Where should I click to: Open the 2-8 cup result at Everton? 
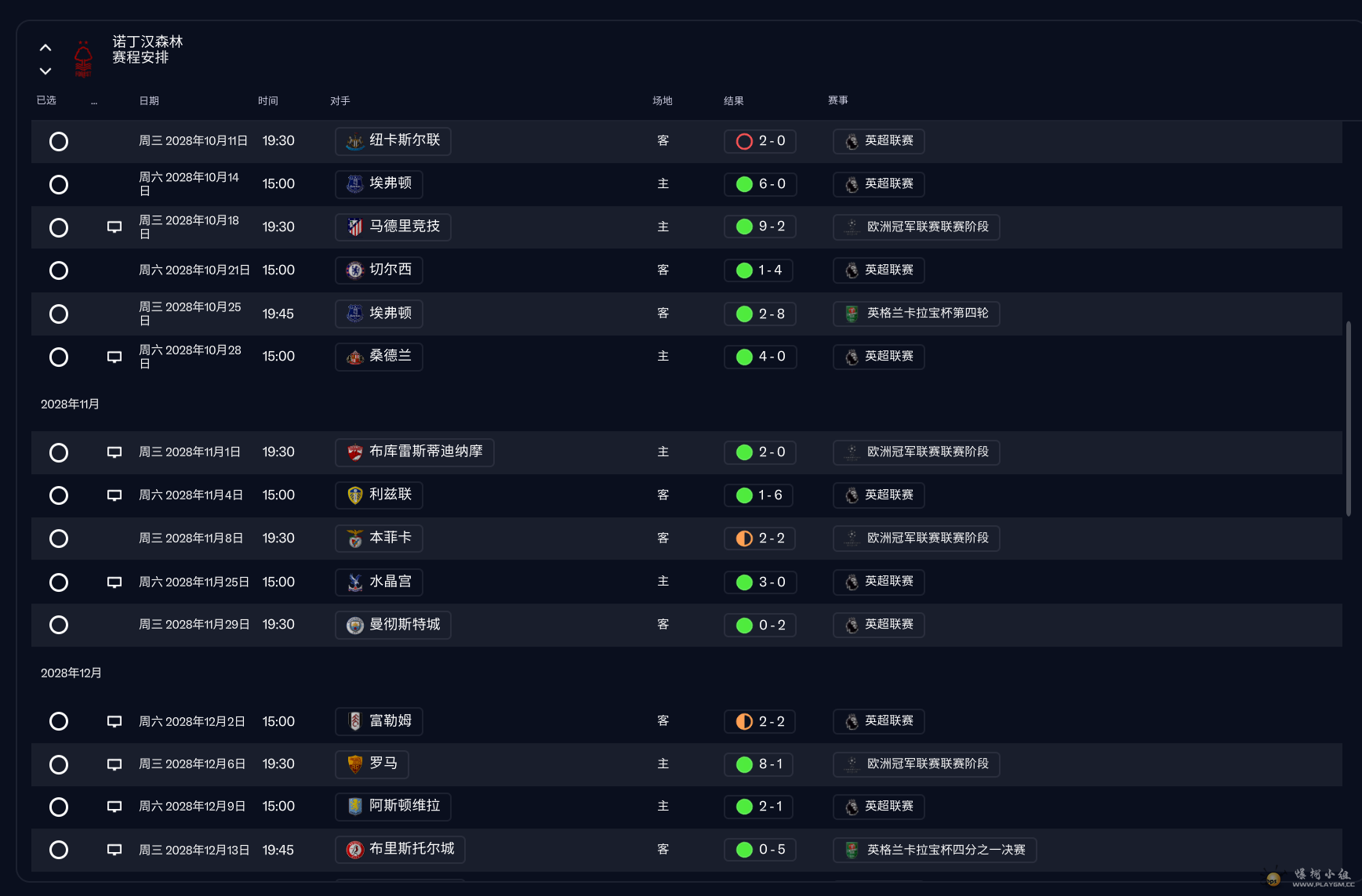760,314
